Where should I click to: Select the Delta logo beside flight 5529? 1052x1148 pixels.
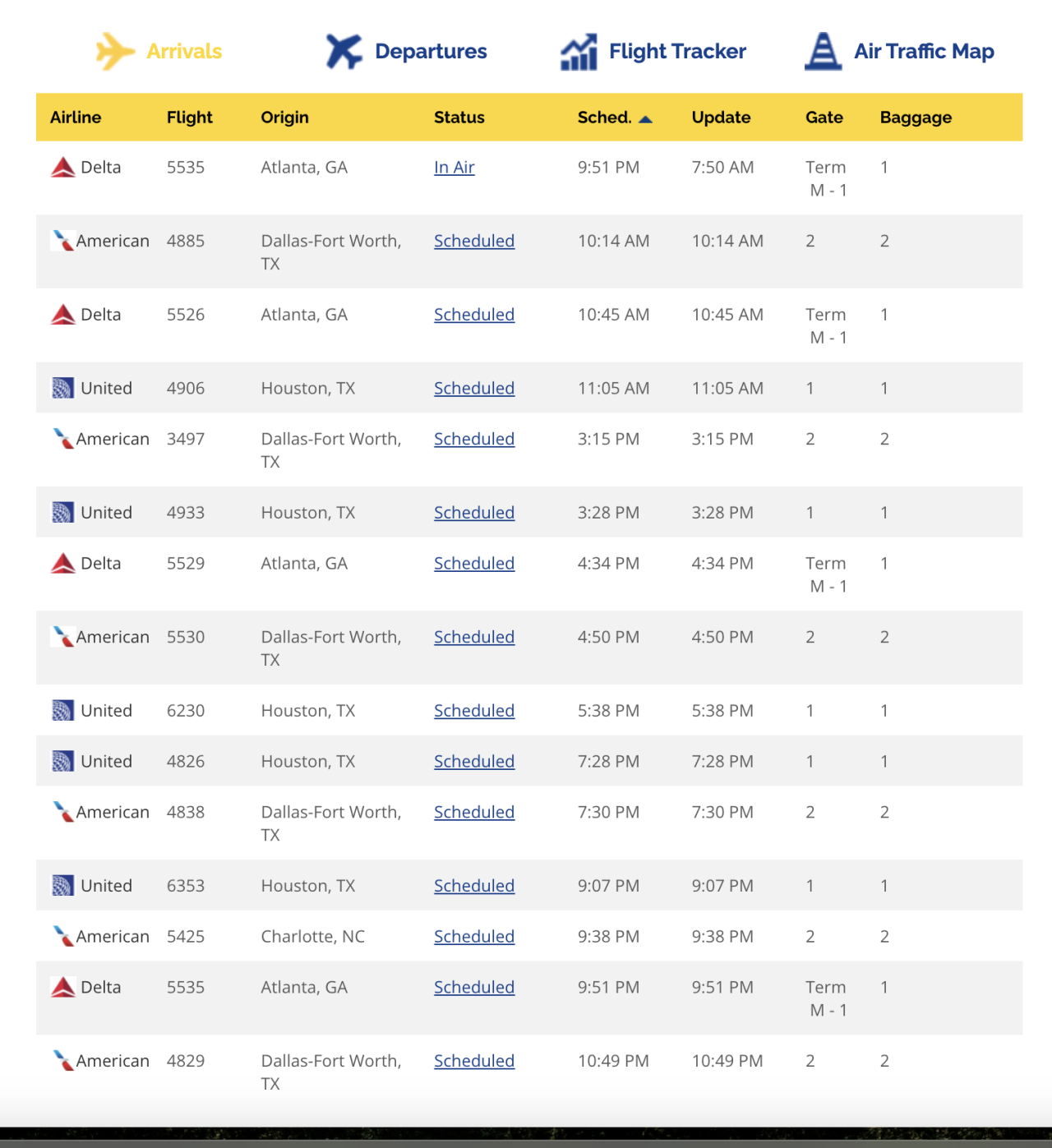[x=62, y=563]
